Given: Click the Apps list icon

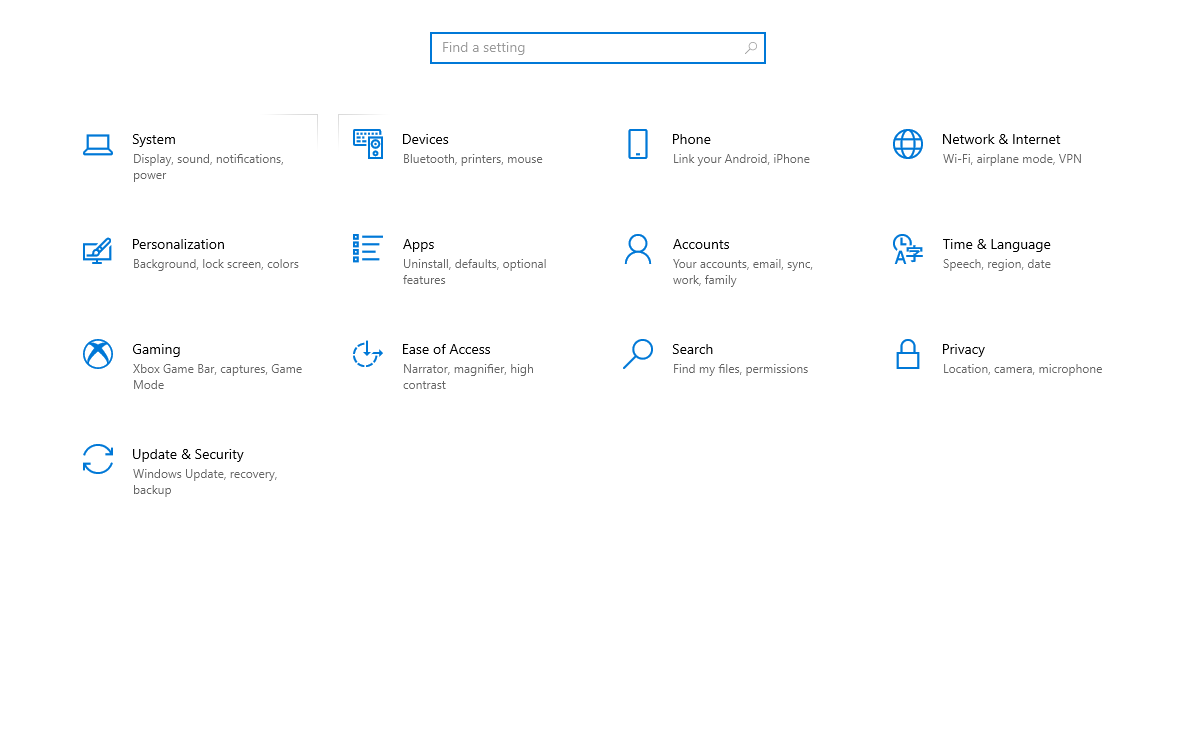Looking at the screenshot, I should coord(367,248).
